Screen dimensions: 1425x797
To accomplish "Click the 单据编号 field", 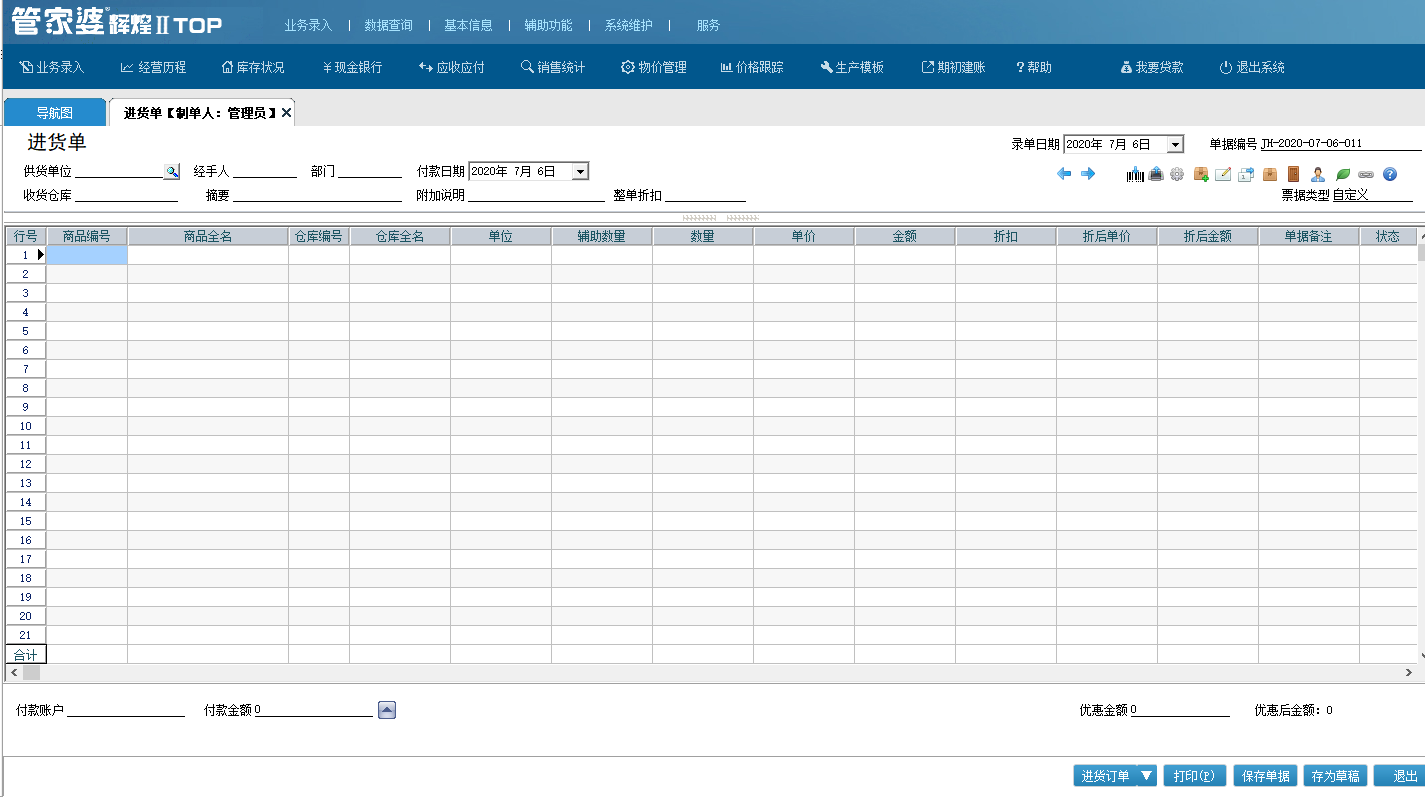I will (1341, 144).
